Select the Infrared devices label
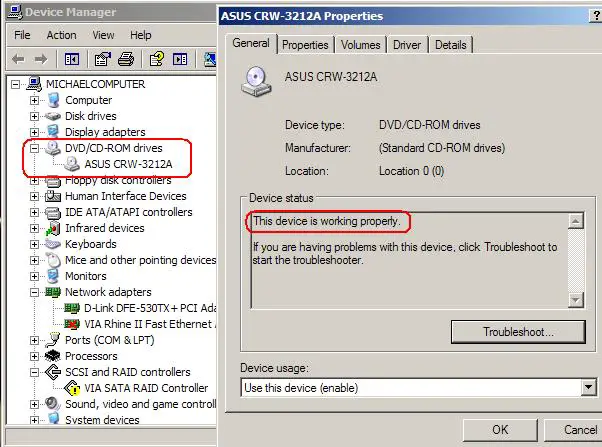 click(105, 228)
